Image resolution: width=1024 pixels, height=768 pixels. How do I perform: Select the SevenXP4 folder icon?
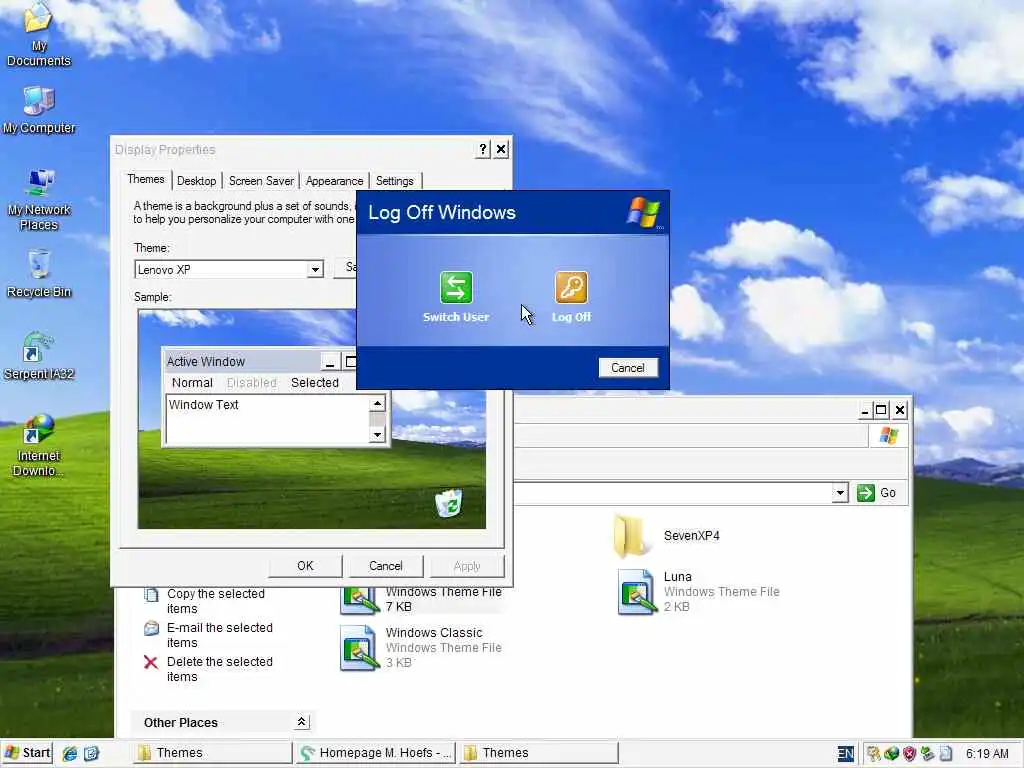coord(631,536)
